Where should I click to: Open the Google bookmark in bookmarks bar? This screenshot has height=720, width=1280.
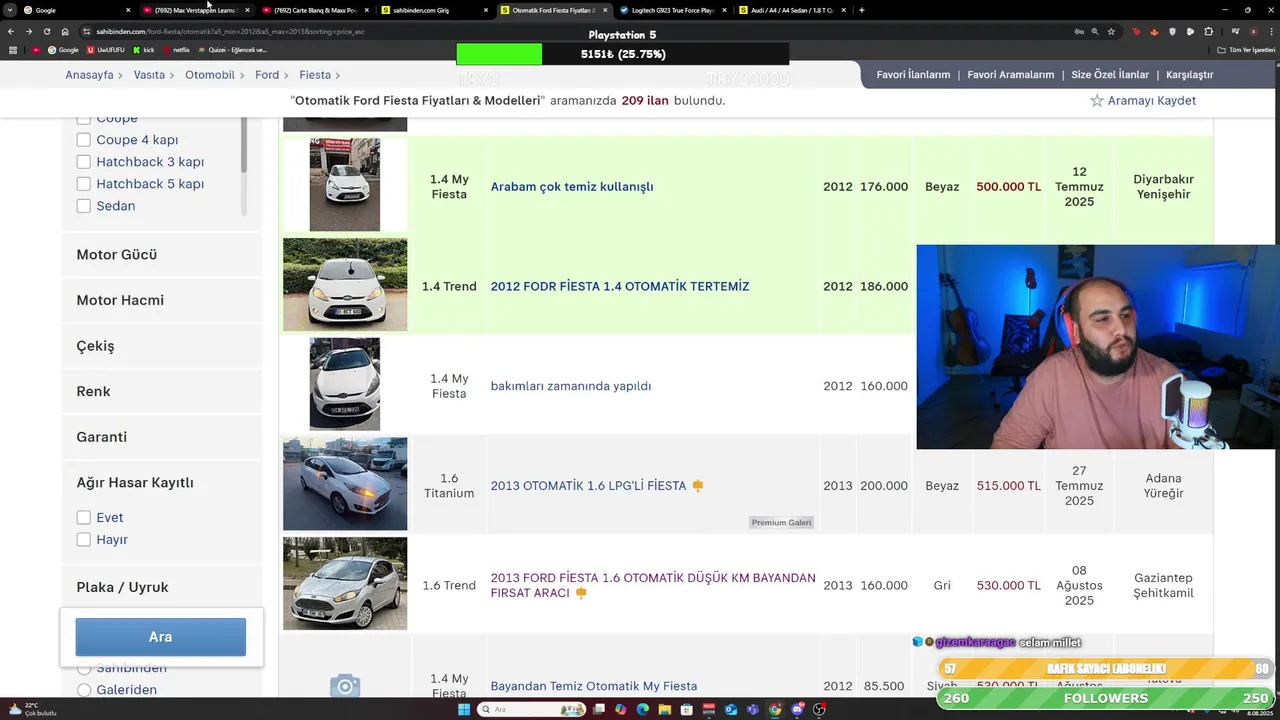point(62,50)
